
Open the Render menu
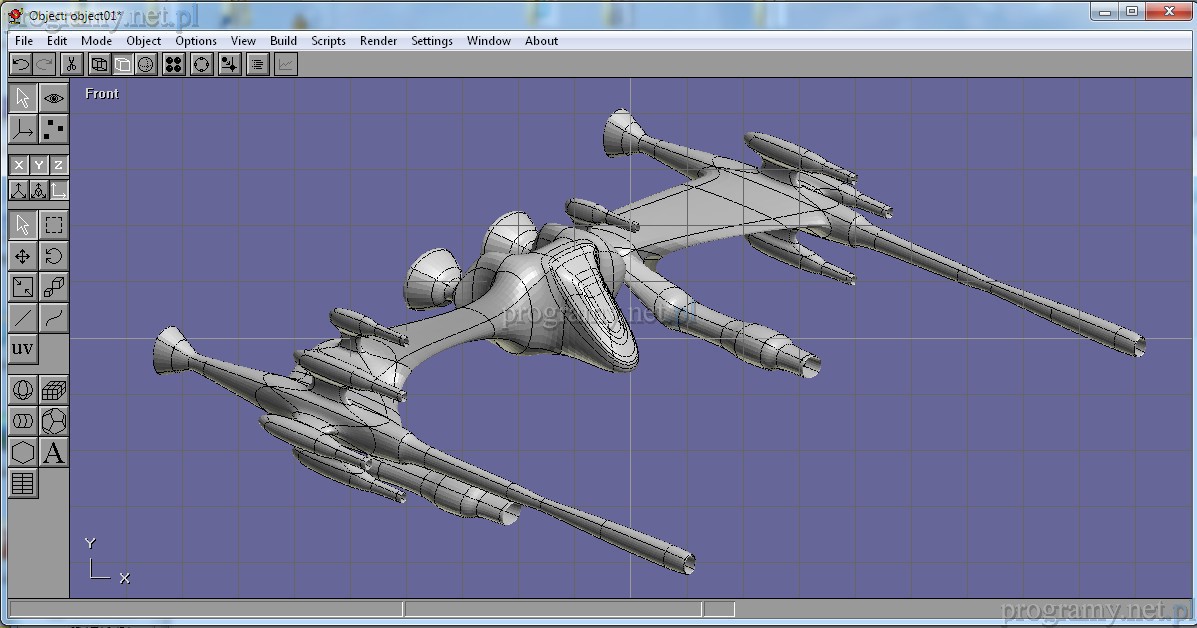[x=378, y=41]
